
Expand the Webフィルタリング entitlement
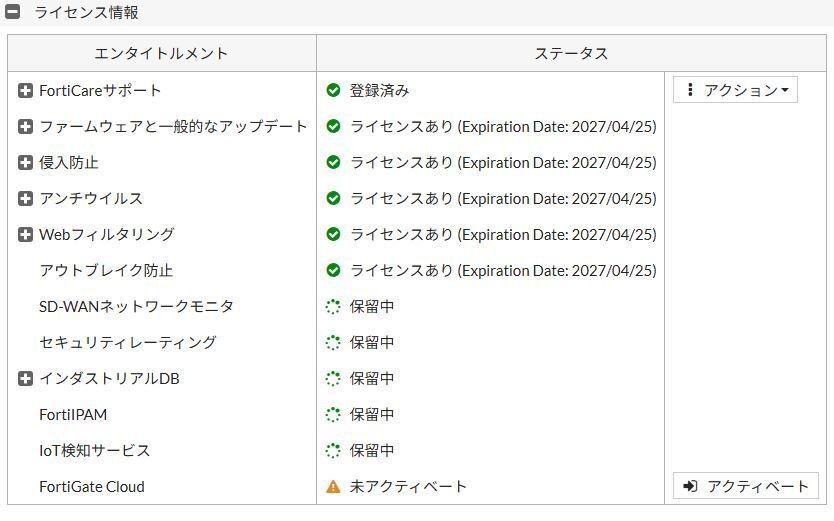(x=25, y=234)
